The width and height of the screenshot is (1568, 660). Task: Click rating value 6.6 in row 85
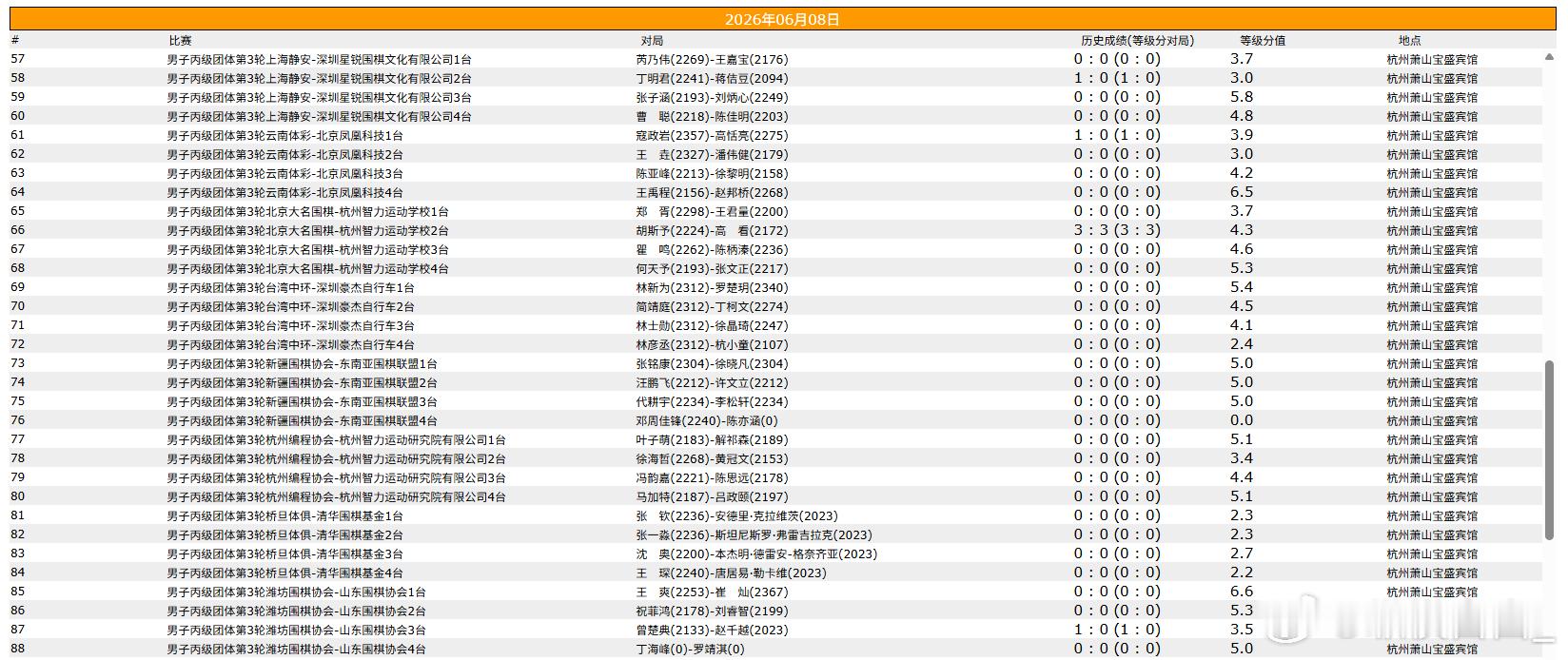[1241, 592]
